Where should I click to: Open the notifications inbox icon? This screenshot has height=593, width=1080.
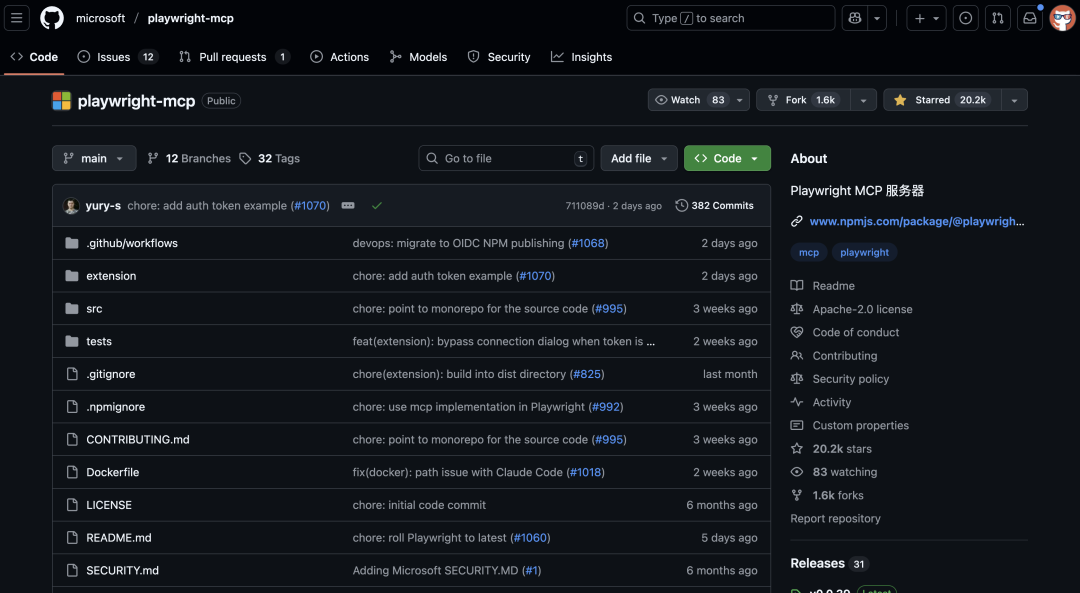(x=1030, y=19)
